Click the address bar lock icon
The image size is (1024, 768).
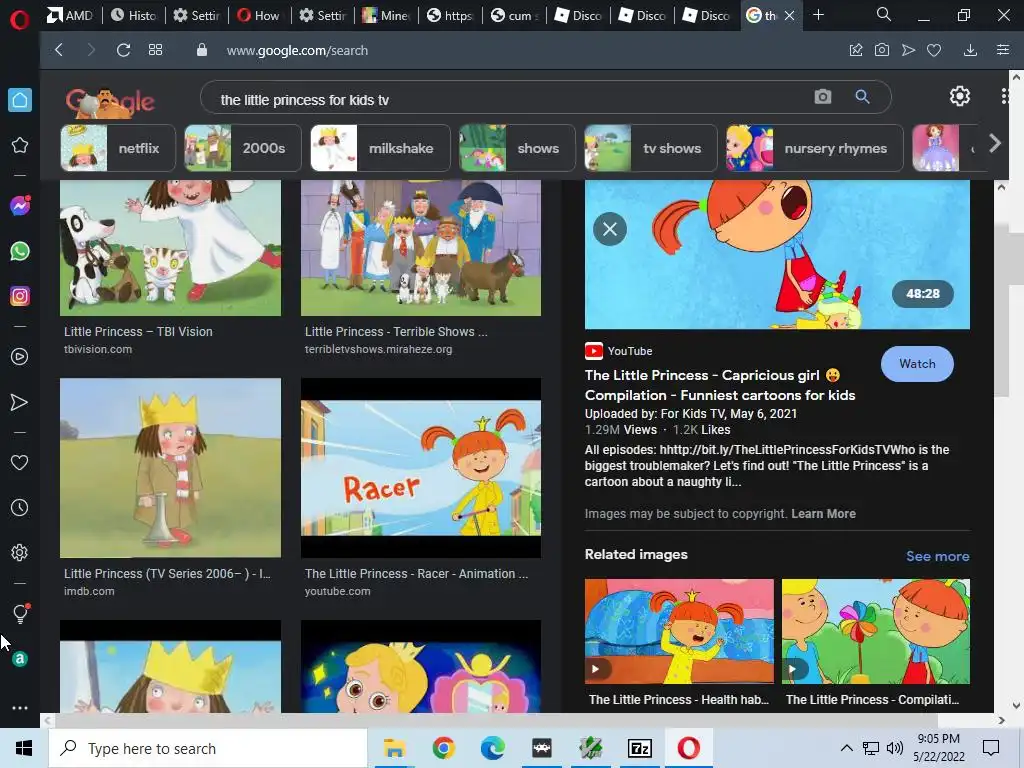pos(202,50)
